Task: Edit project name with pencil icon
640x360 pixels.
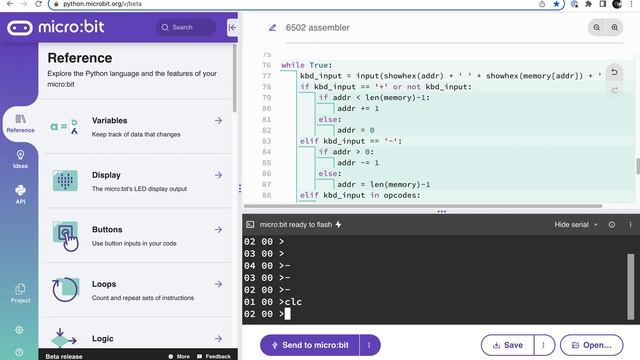Action: [x=272, y=28]
